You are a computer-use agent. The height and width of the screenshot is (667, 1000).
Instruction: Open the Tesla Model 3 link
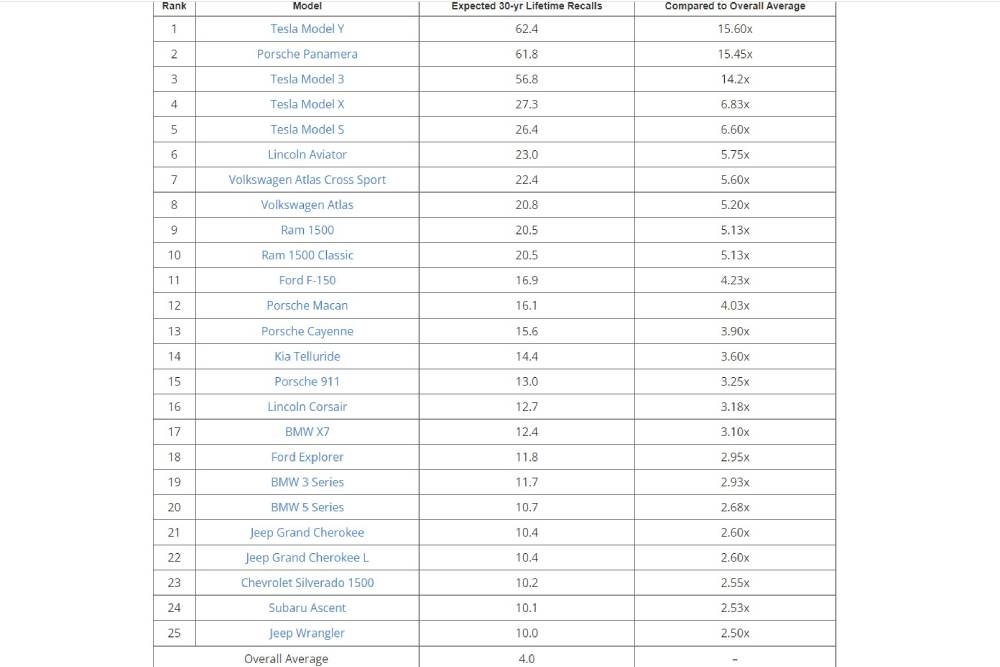pyautogui.click(x=307, y=79)
